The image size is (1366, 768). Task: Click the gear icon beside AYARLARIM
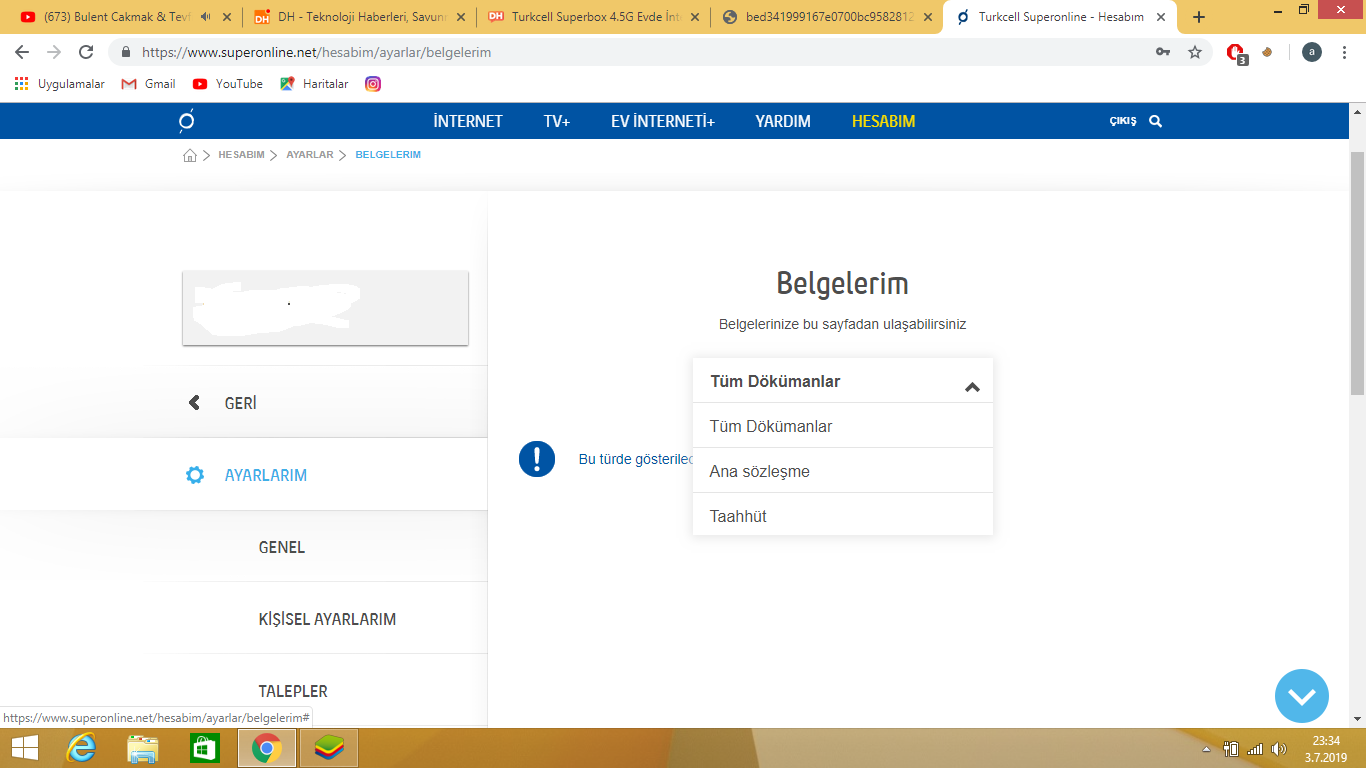click(195, 475)
